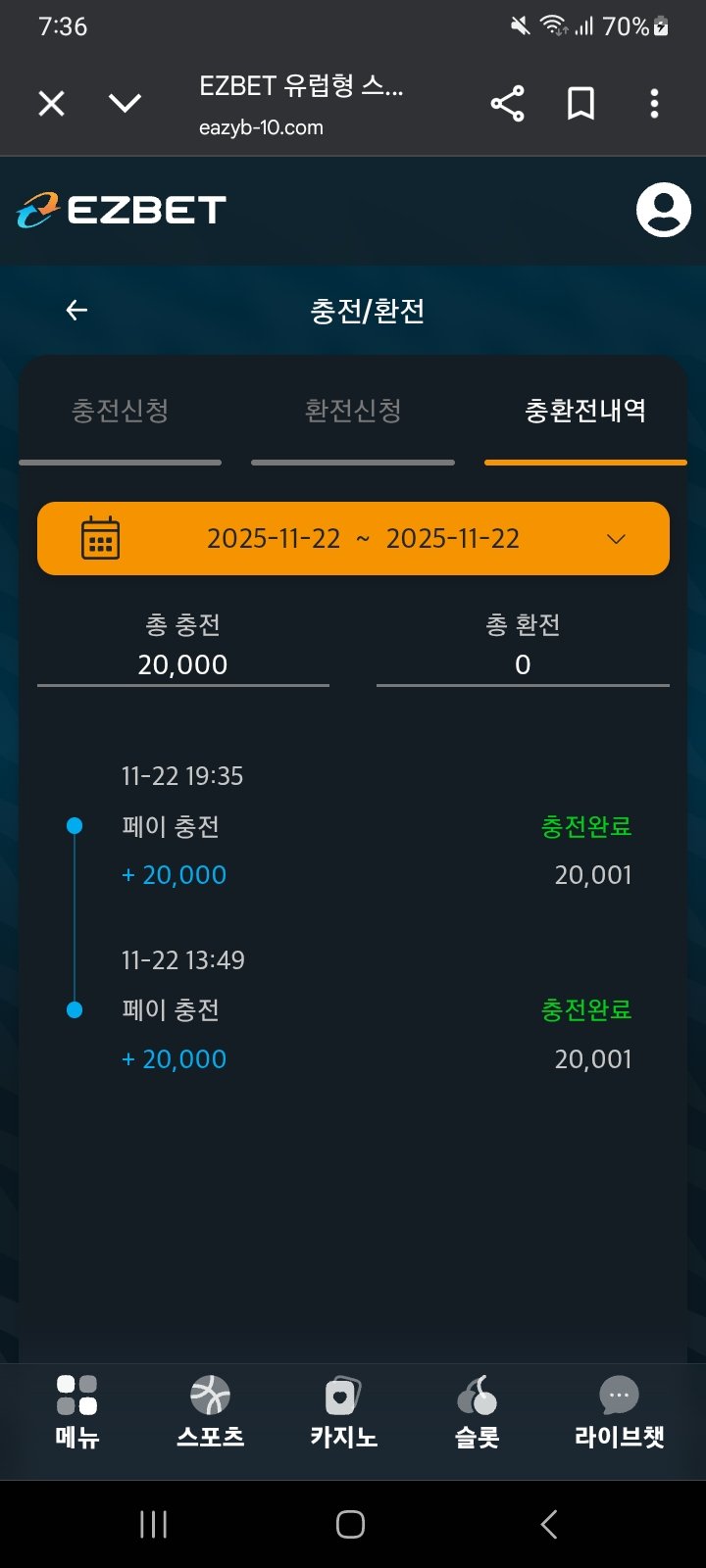Open 메뉴 from the bottom bar

(x=77, y=1411)
